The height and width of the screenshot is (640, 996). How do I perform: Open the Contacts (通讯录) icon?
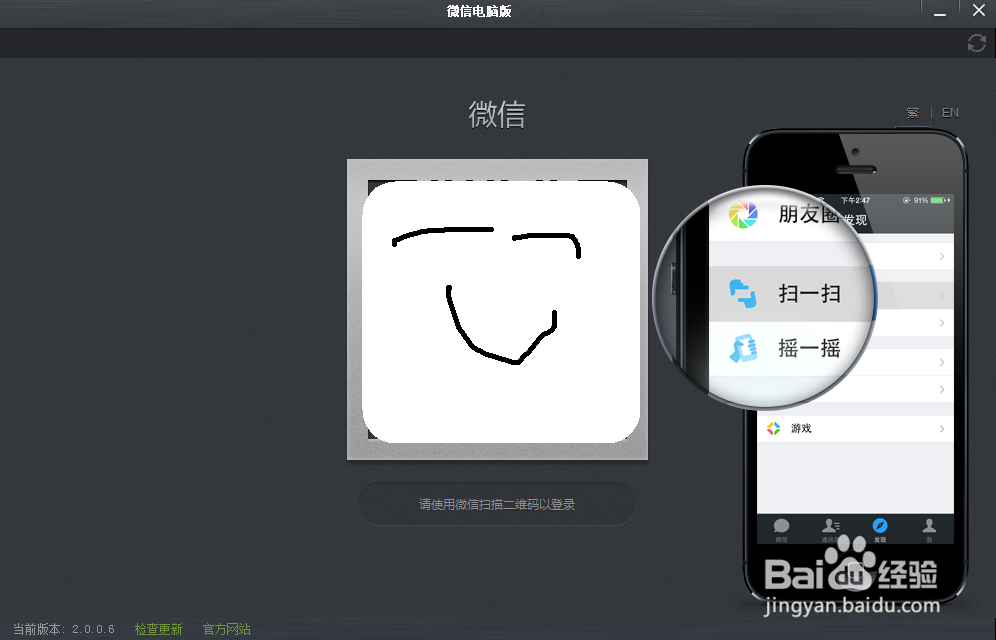[x=830, y=524]
